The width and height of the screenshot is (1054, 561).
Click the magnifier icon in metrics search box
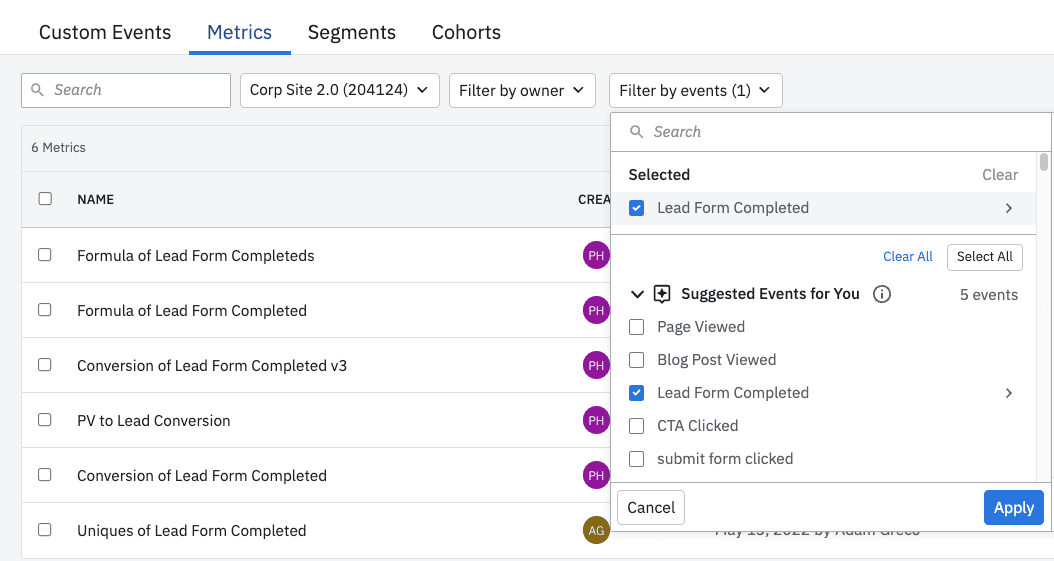click(38, 90)
